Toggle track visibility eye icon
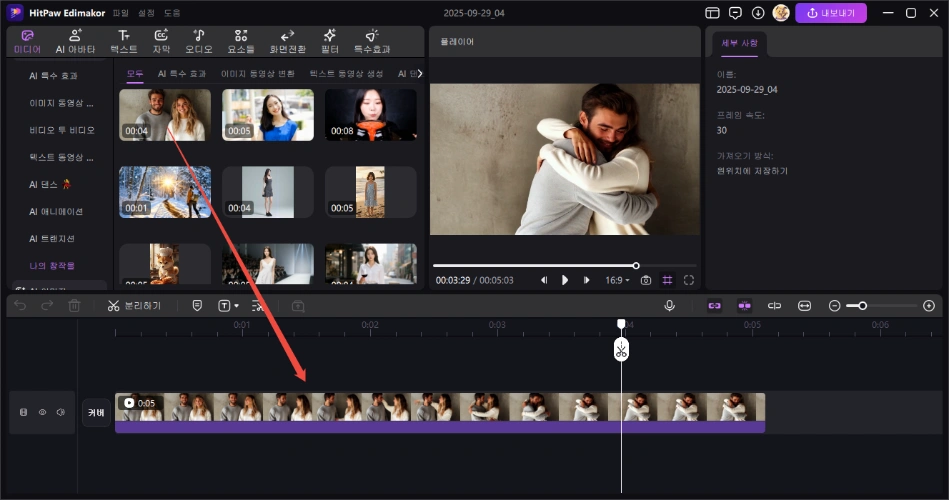Image resolution: width=949 pixels, height=500 pixels. pyautogui.click(x=42, y=412)
